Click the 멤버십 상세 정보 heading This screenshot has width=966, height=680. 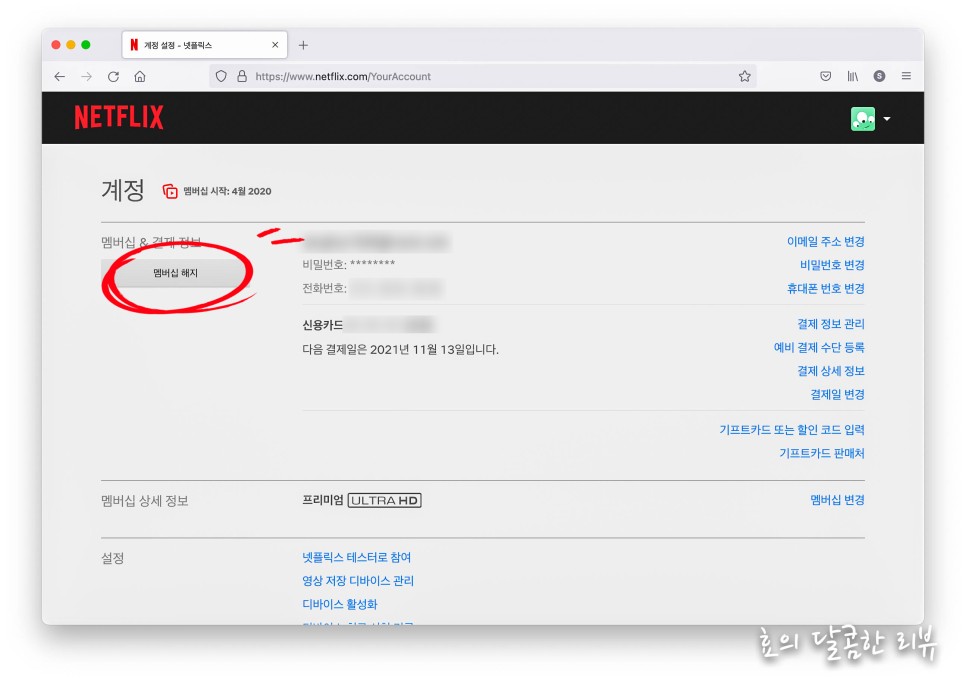[145, 501]
